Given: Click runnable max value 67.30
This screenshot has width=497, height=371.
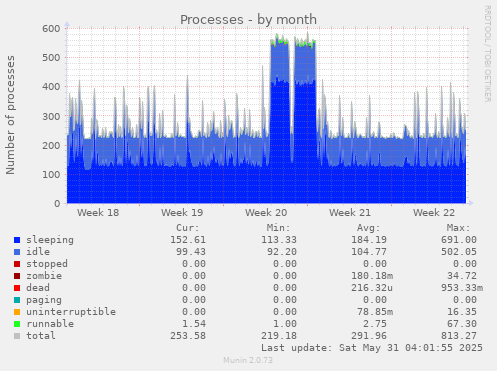Looking at the screenshot, I should (x=462, y=324).
